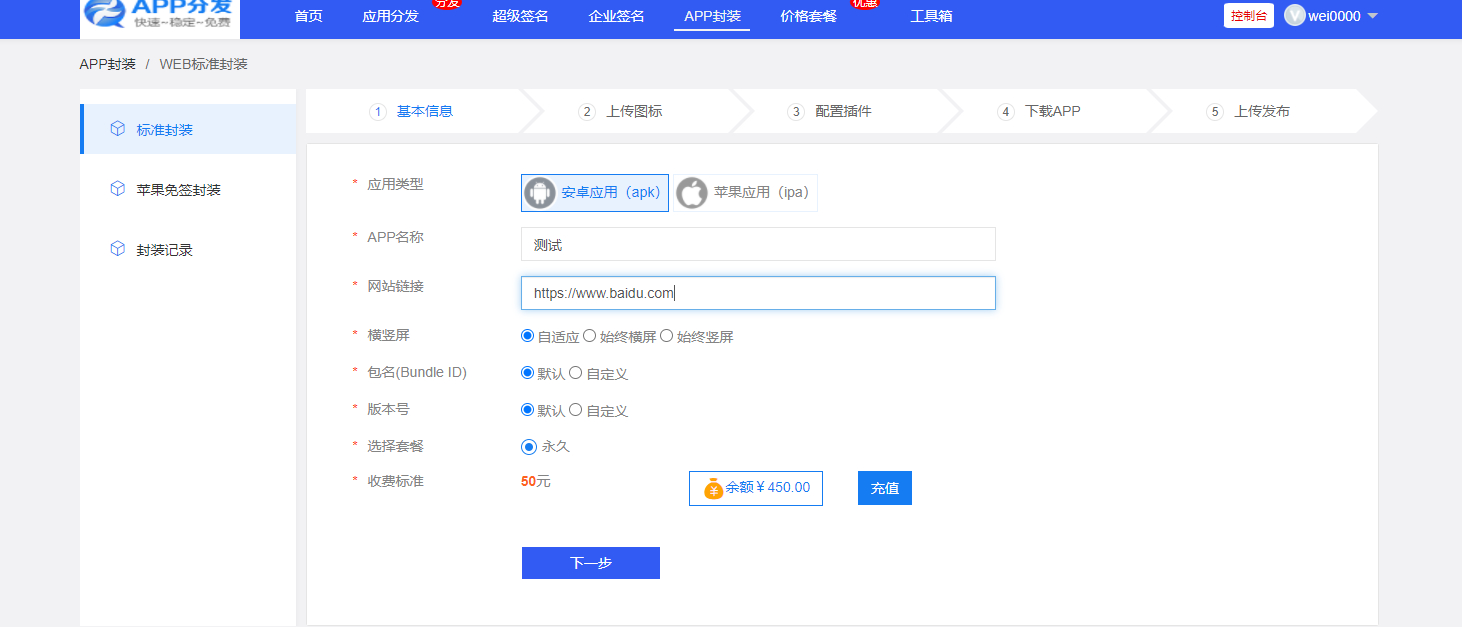Expand the wei0000 account dropdown arrow
The width and height of the screenshot is (1462, 627).
(x=1372, y=16)
